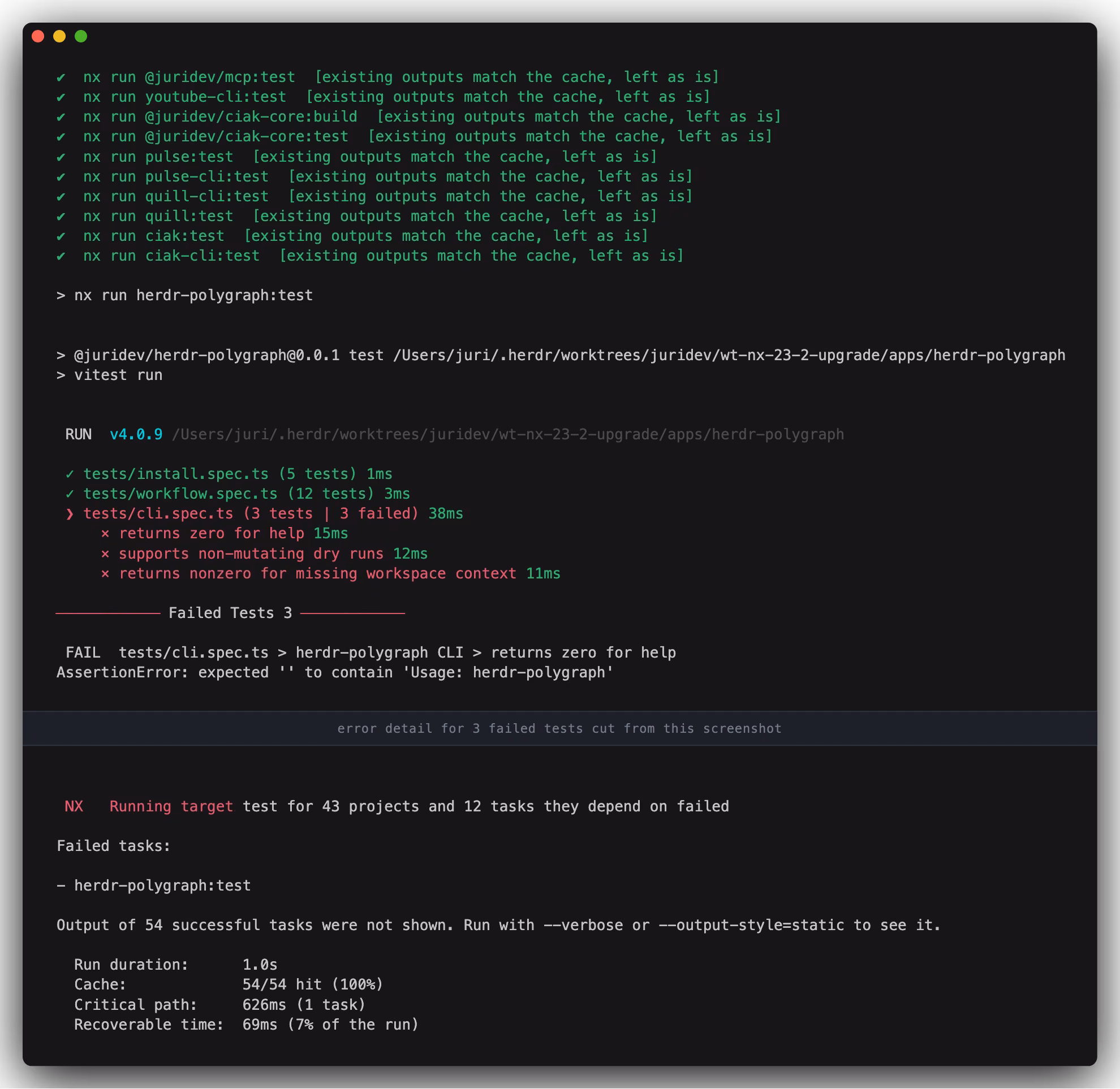Click the 'nx run ciak:test' line
1120x1089 pixels.
tap(352, 236)
